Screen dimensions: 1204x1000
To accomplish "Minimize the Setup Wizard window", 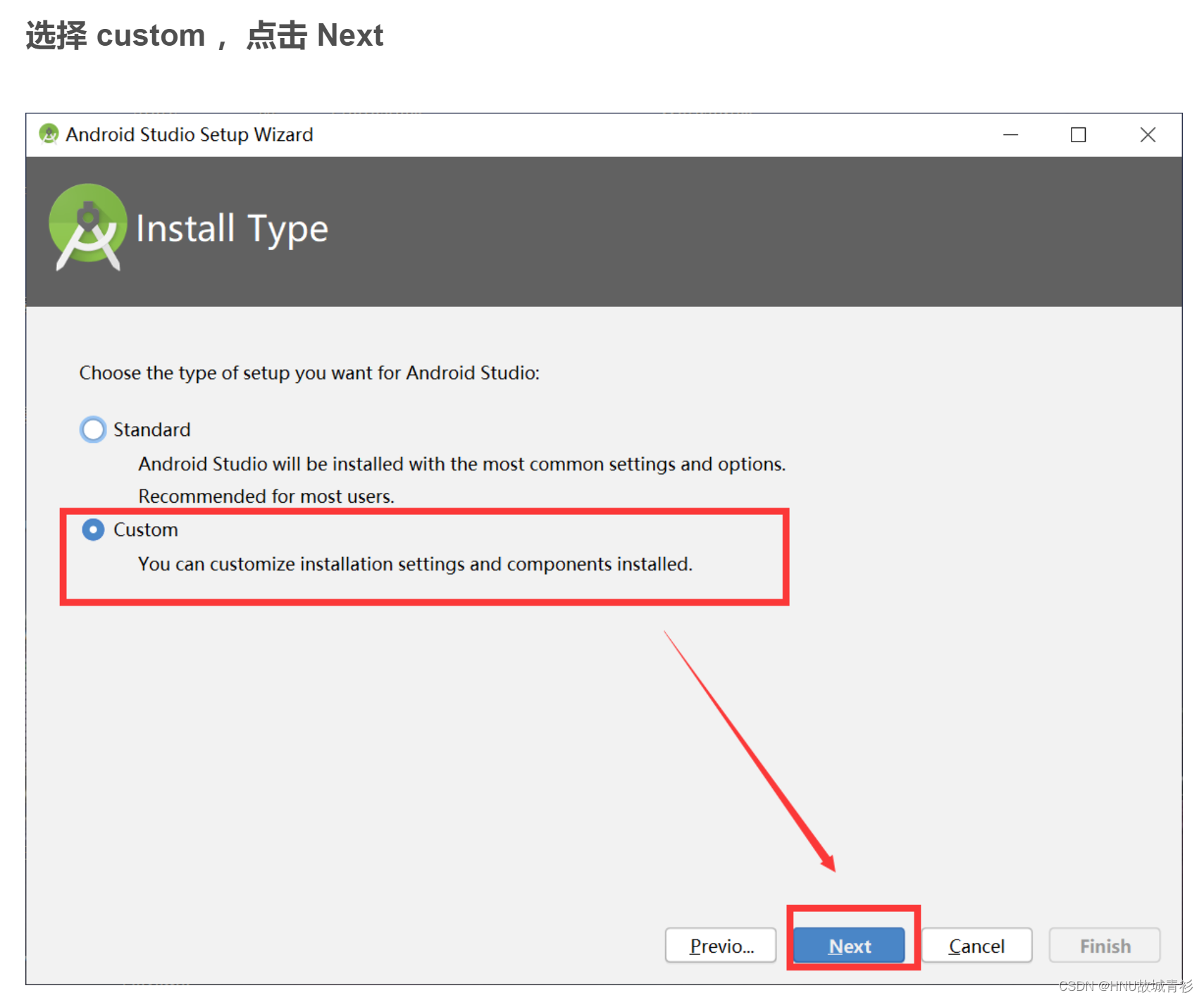I will (1010, 135).
